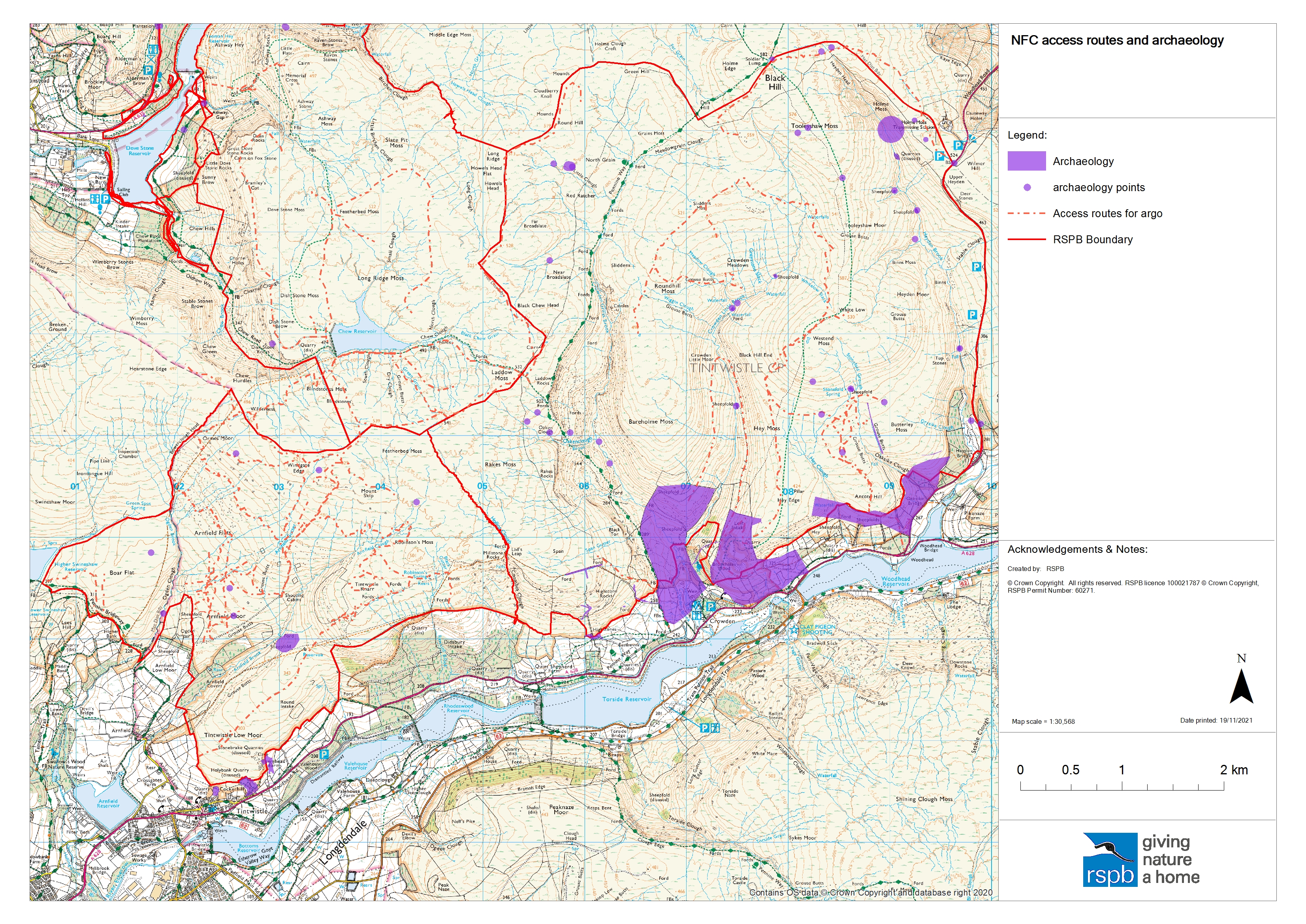This screenshot has height=924, width=1306.
Task: Click the archaeology points legend dot
Action: pos(1027,187)
